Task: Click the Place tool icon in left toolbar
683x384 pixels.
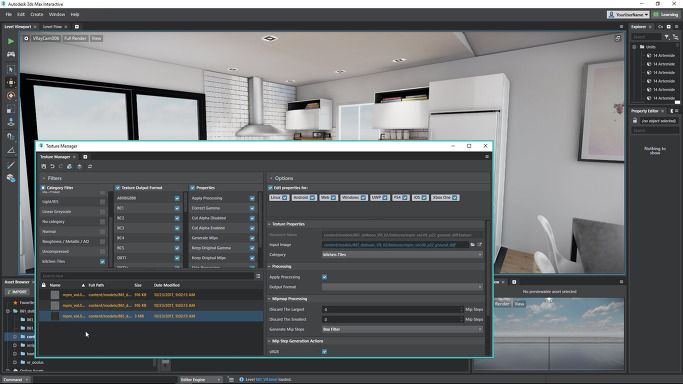Action: click(x=11, y=123)
